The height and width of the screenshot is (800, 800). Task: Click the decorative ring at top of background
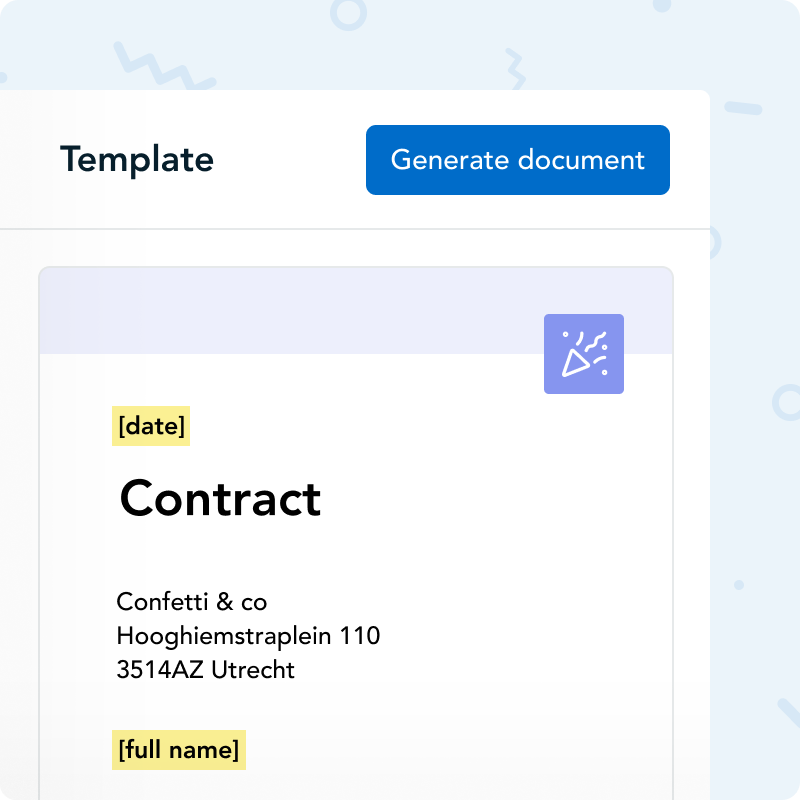tap(347, 13)
